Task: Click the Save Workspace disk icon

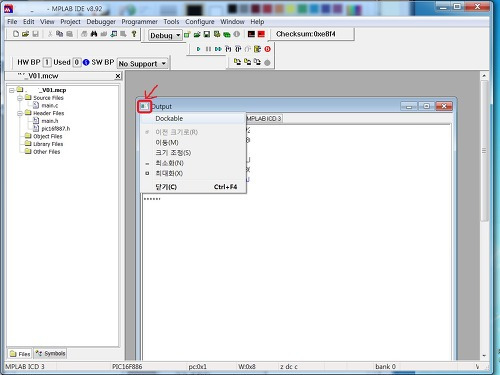Action: [207, 34]
